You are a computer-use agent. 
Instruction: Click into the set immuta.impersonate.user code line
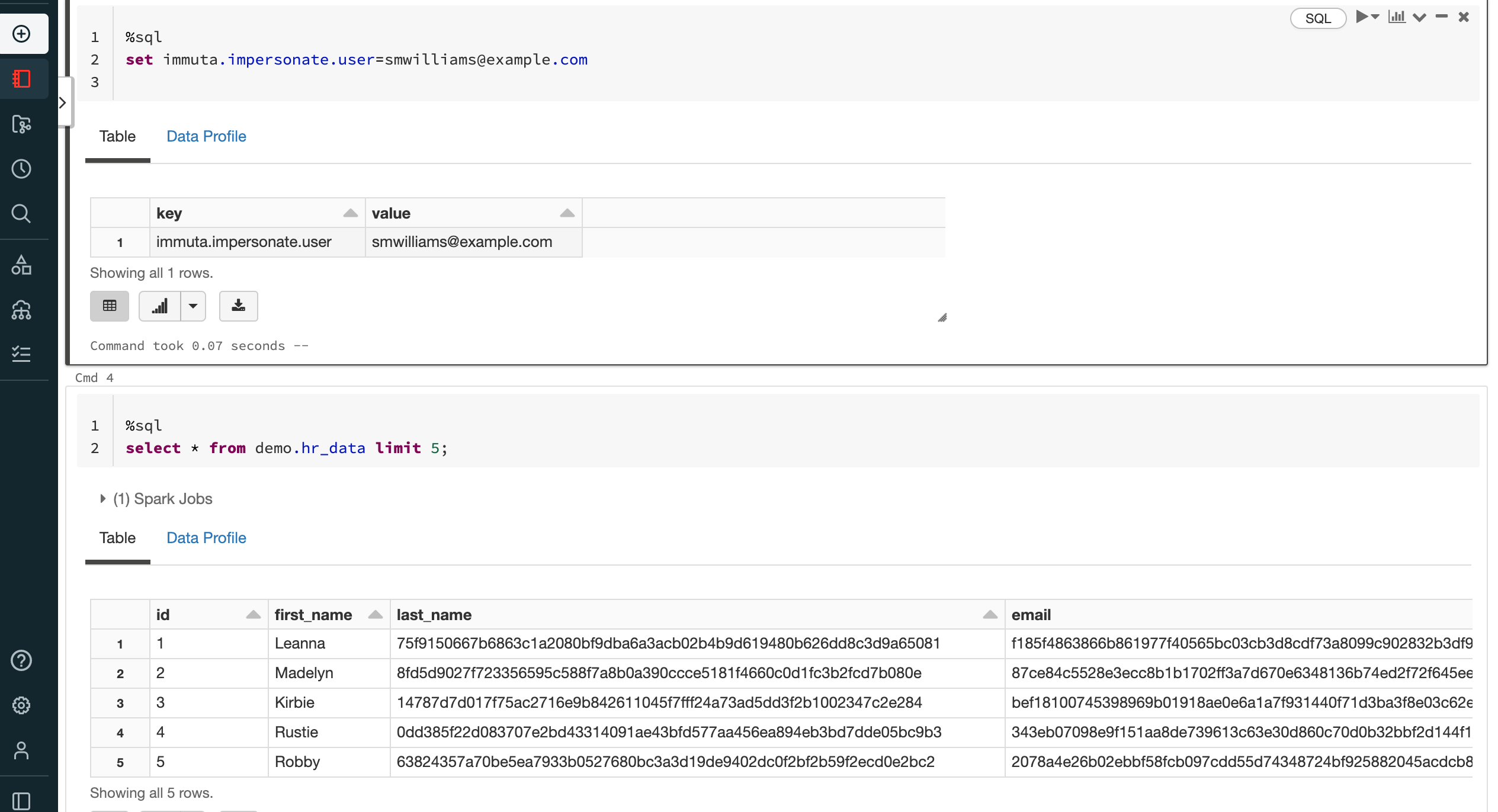click(x=357, y=60)
